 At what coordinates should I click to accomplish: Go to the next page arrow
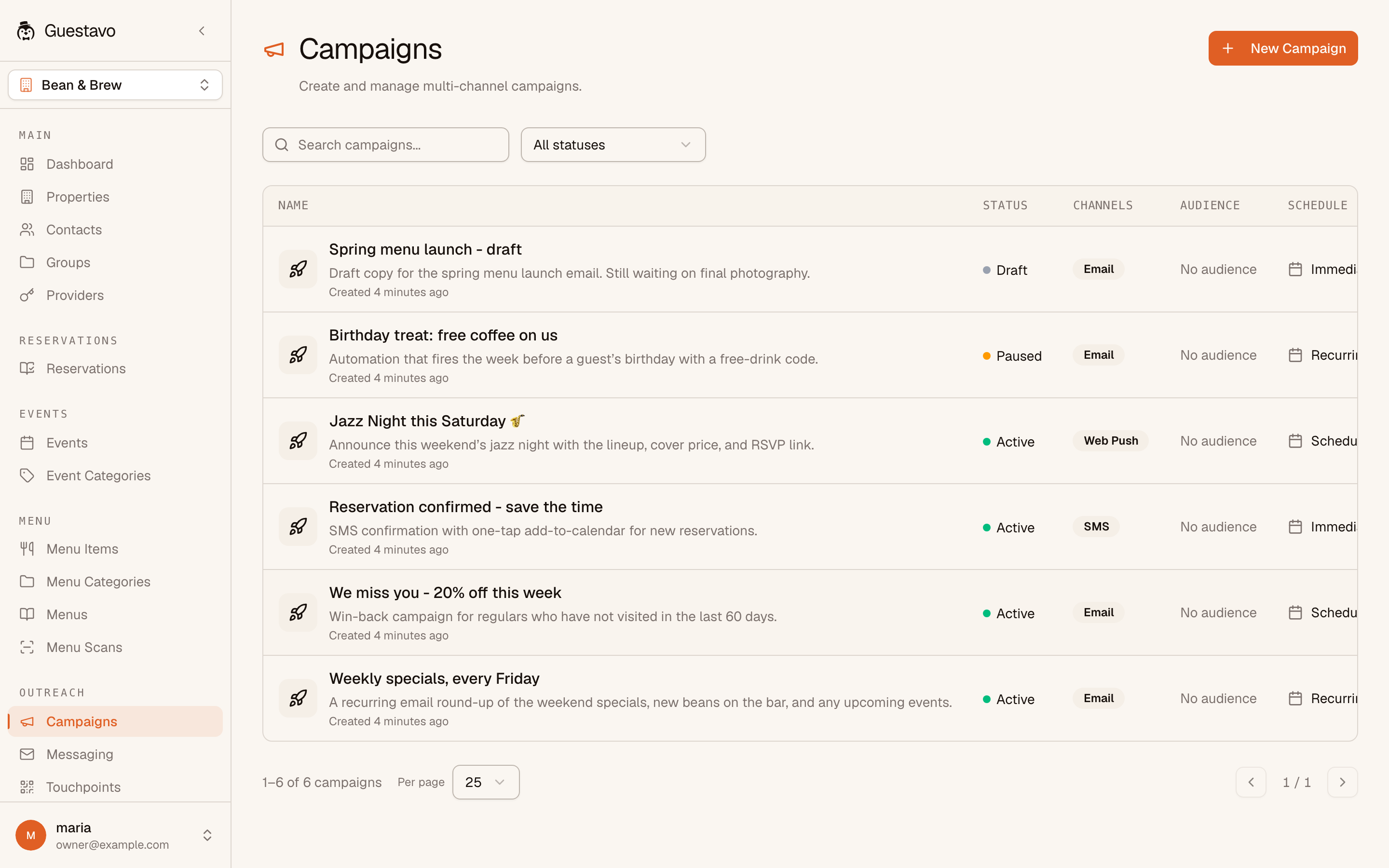(x=1343, y=782)
